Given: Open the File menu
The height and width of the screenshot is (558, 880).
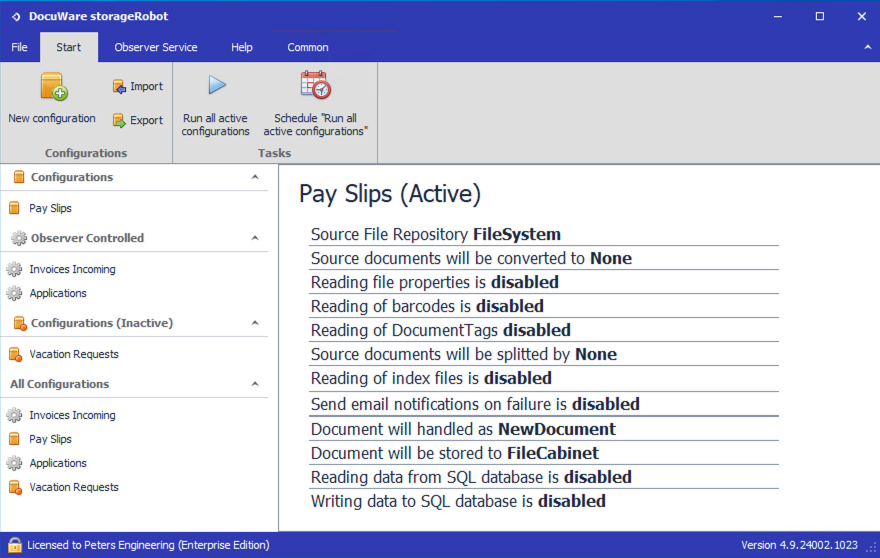Looking at the screenshot, I should [20, 47].
